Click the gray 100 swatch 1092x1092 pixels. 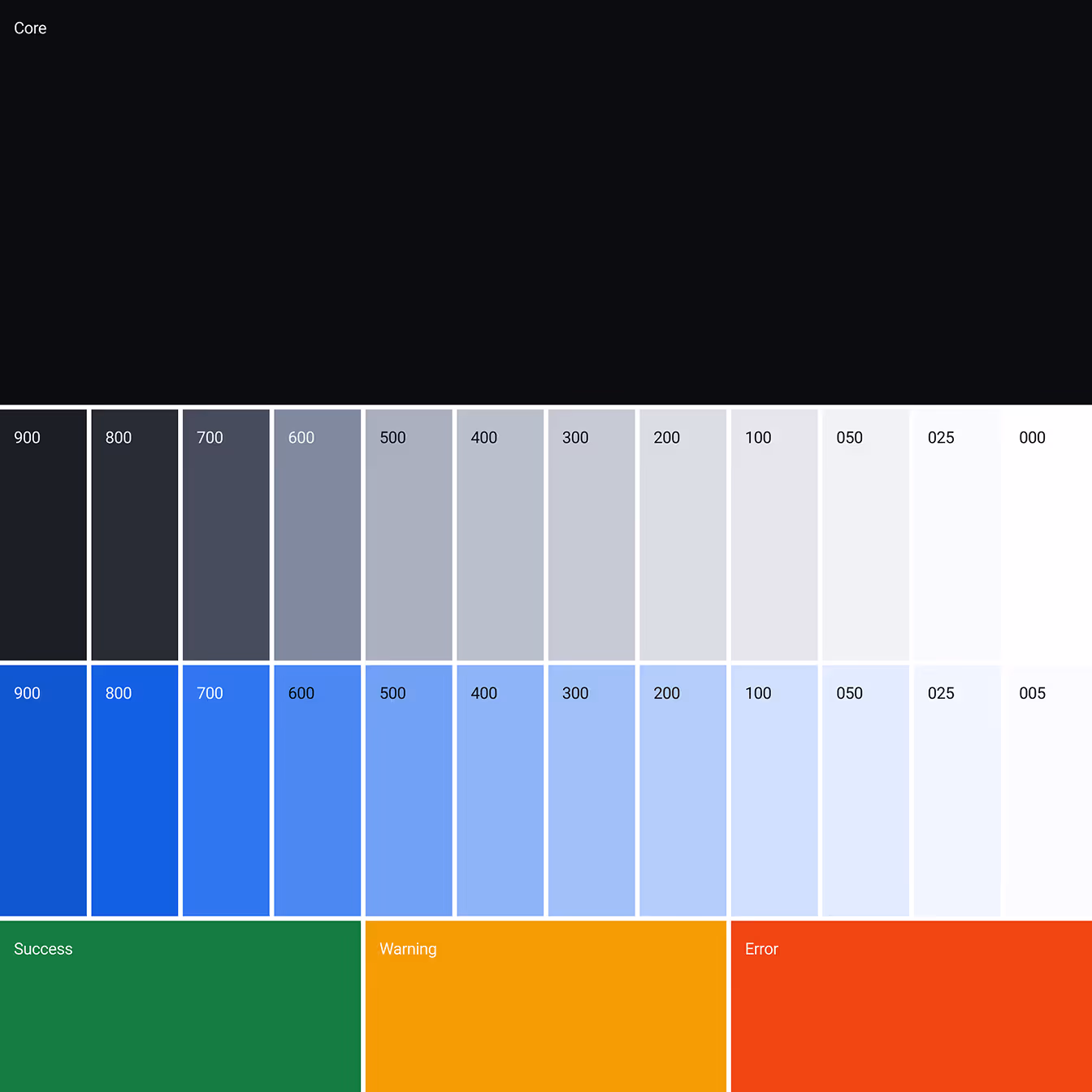click(x=774, y=535)
